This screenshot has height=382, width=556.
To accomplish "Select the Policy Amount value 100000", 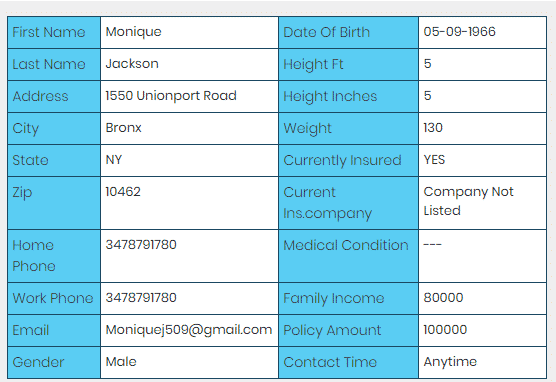I will pos(445,330).
